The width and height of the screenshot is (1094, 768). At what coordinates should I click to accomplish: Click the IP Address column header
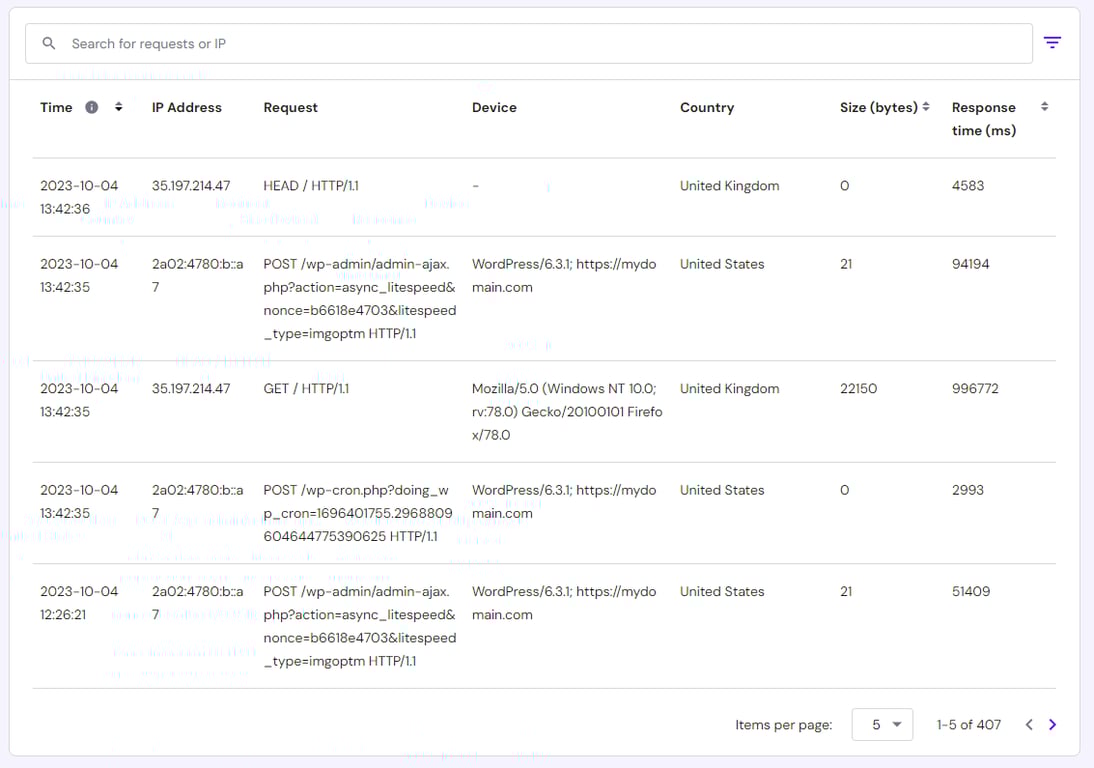point(186,107)
